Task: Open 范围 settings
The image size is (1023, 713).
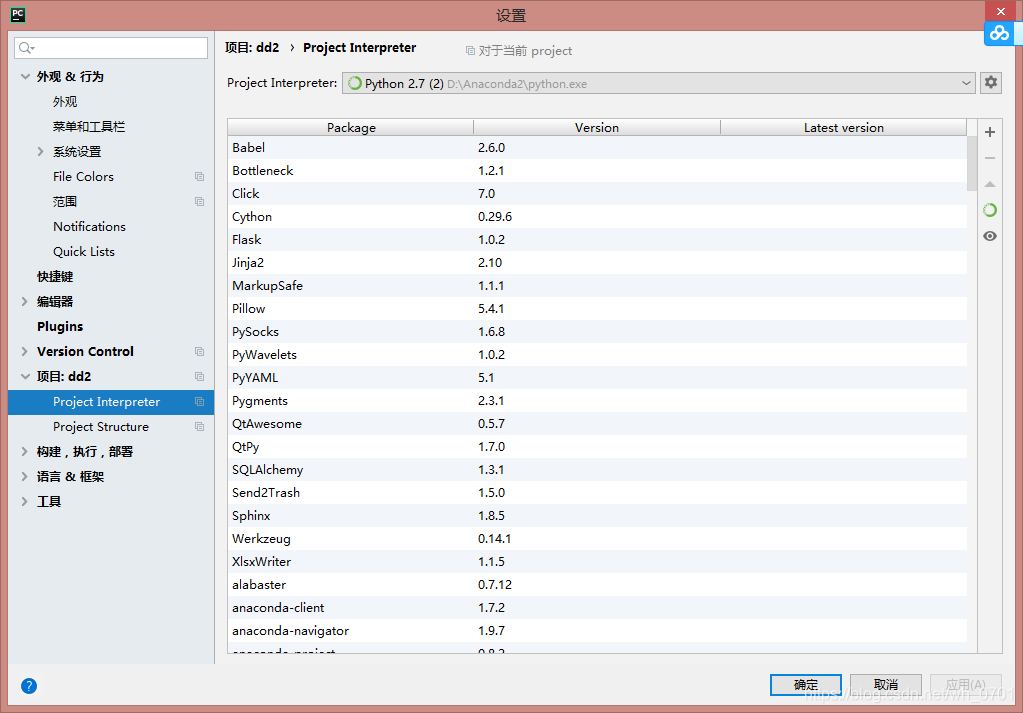Action: point(65,202)
